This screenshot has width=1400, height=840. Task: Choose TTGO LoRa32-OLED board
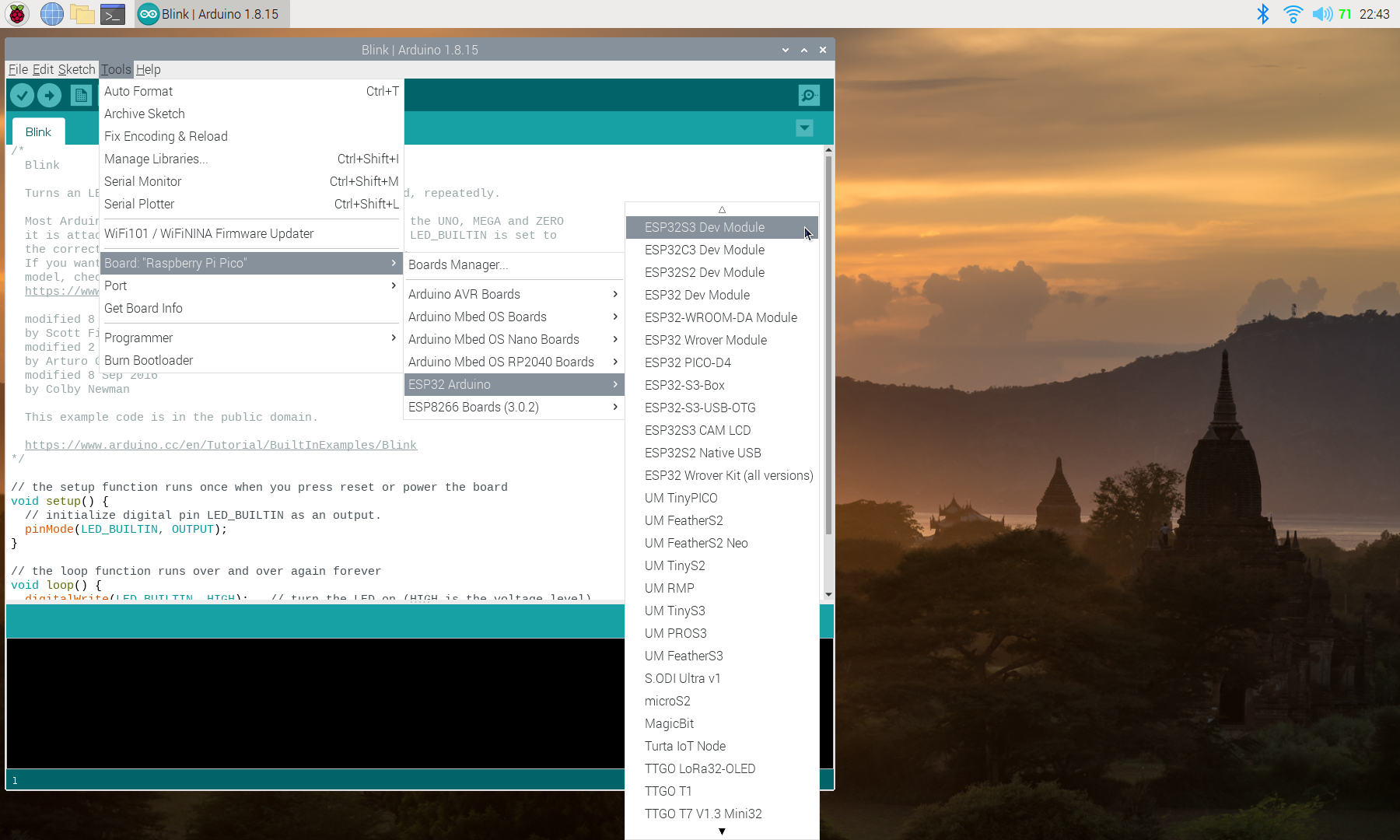[x=722, y=768]
